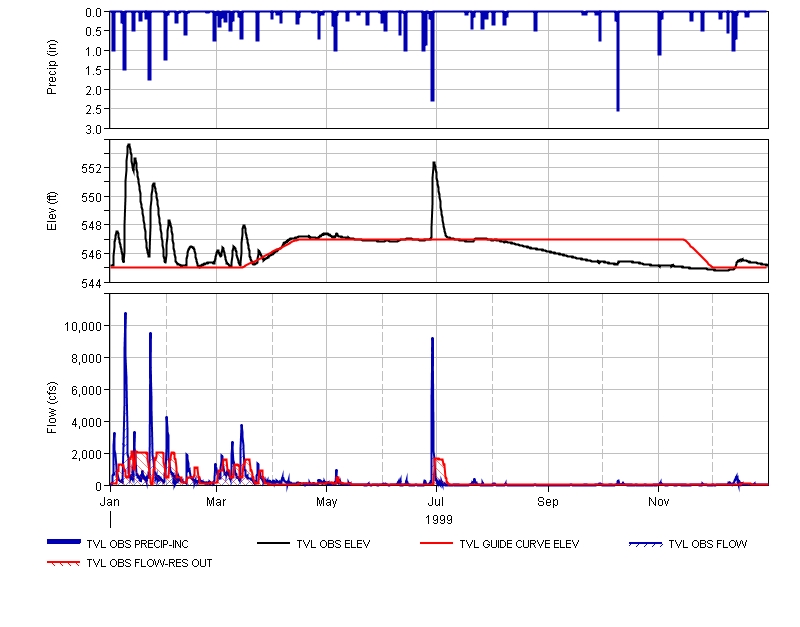Screen dimensions: 800x627
Task: Click the 2,000 flow axis tick label
Action: pos(87,455)
